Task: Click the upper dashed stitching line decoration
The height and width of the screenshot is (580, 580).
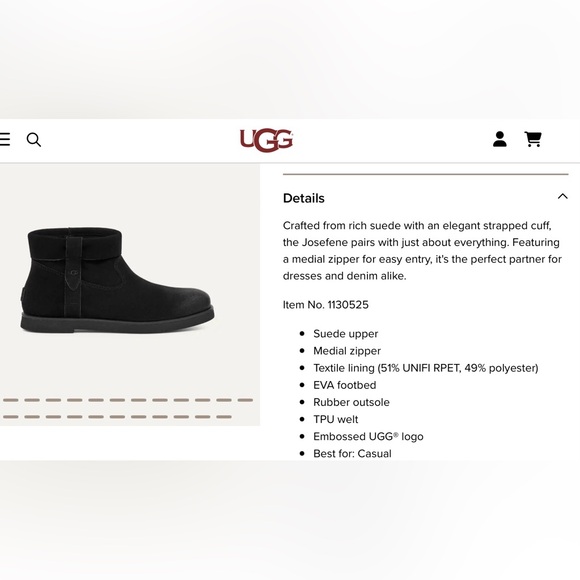Action: coord(128,400)
